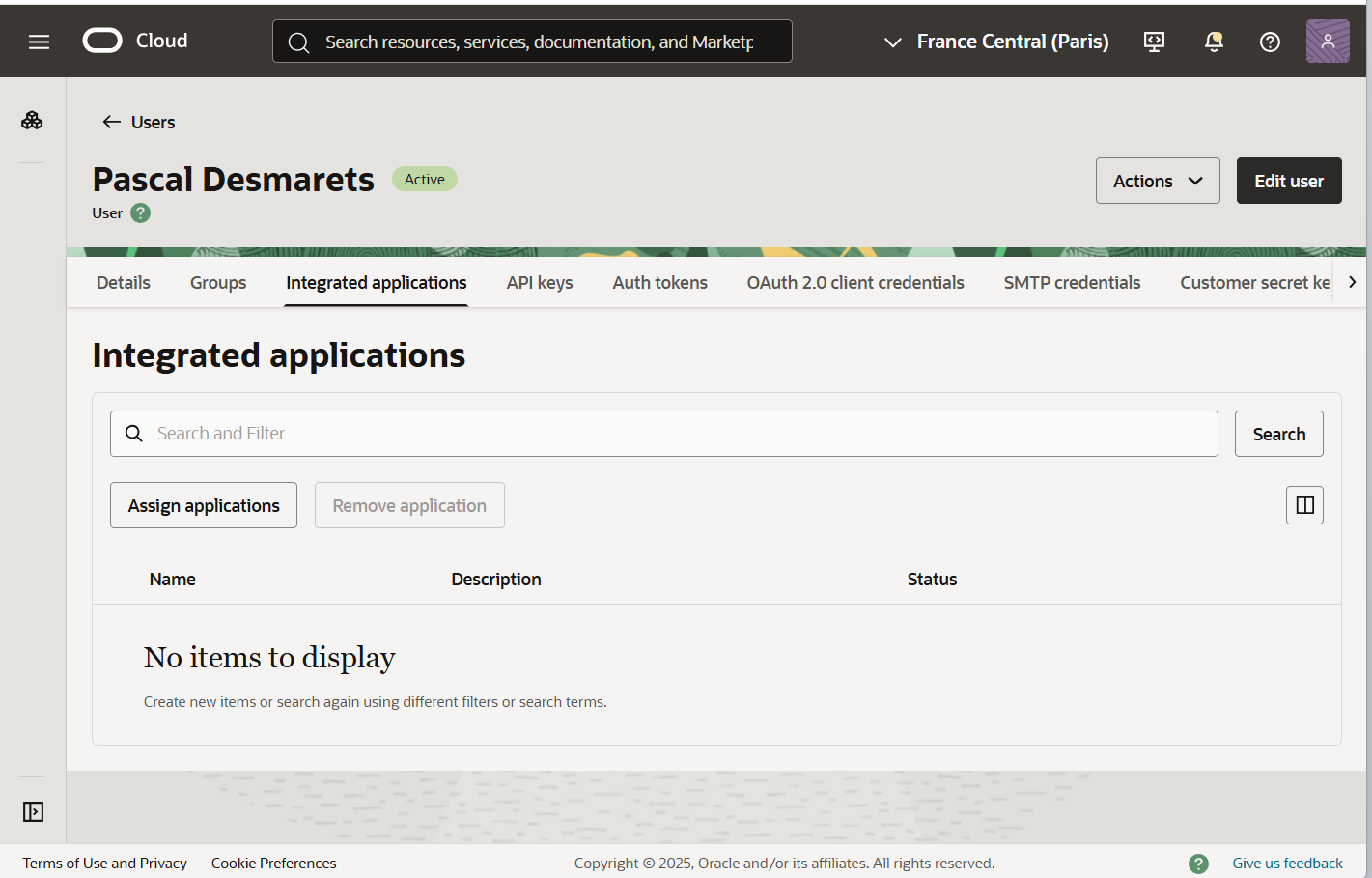Viewport: 1372px width, 878px height.
Task: Open the Cookie Preferences link
Action: [x=273, y=863]
